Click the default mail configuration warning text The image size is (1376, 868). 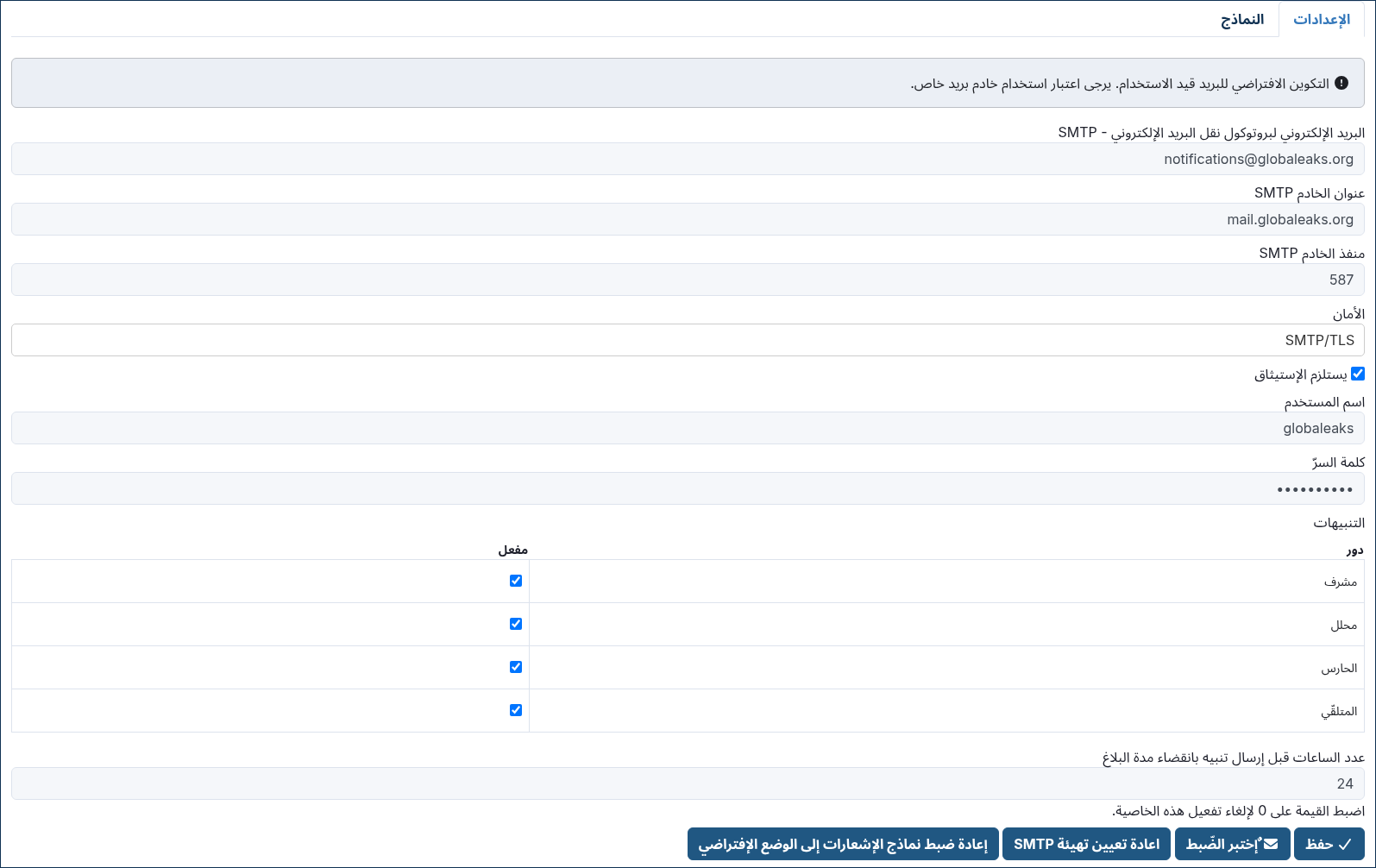click(1120, 84)
